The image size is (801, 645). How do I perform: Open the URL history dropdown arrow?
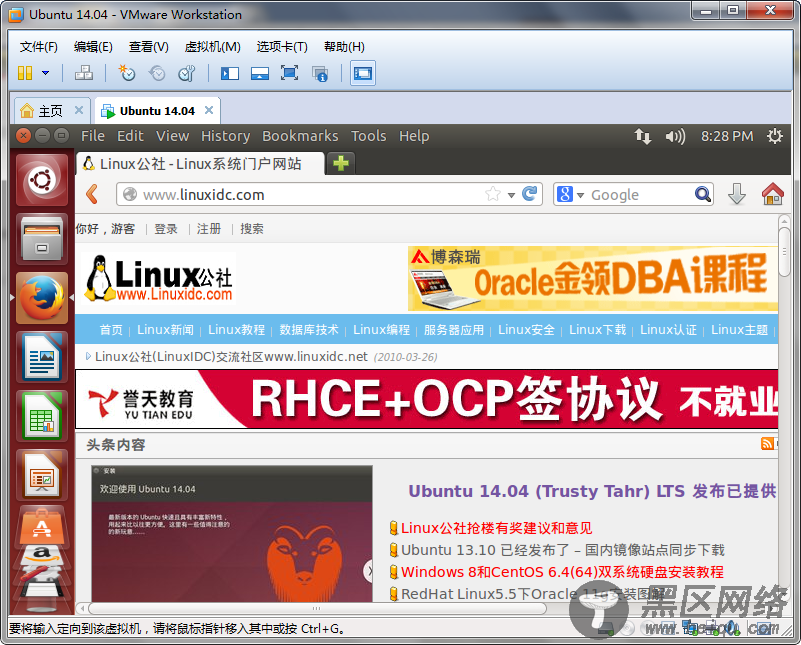click(x=511, y=195)
